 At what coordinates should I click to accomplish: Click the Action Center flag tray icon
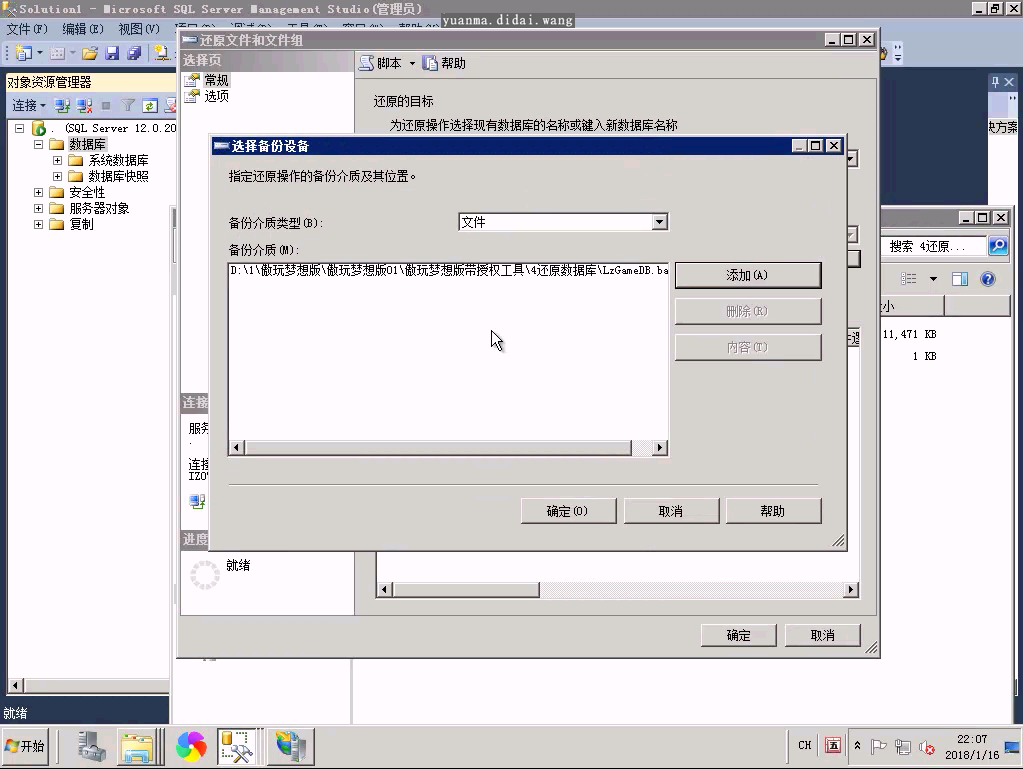pyautogui.click(x=879, y=746)
